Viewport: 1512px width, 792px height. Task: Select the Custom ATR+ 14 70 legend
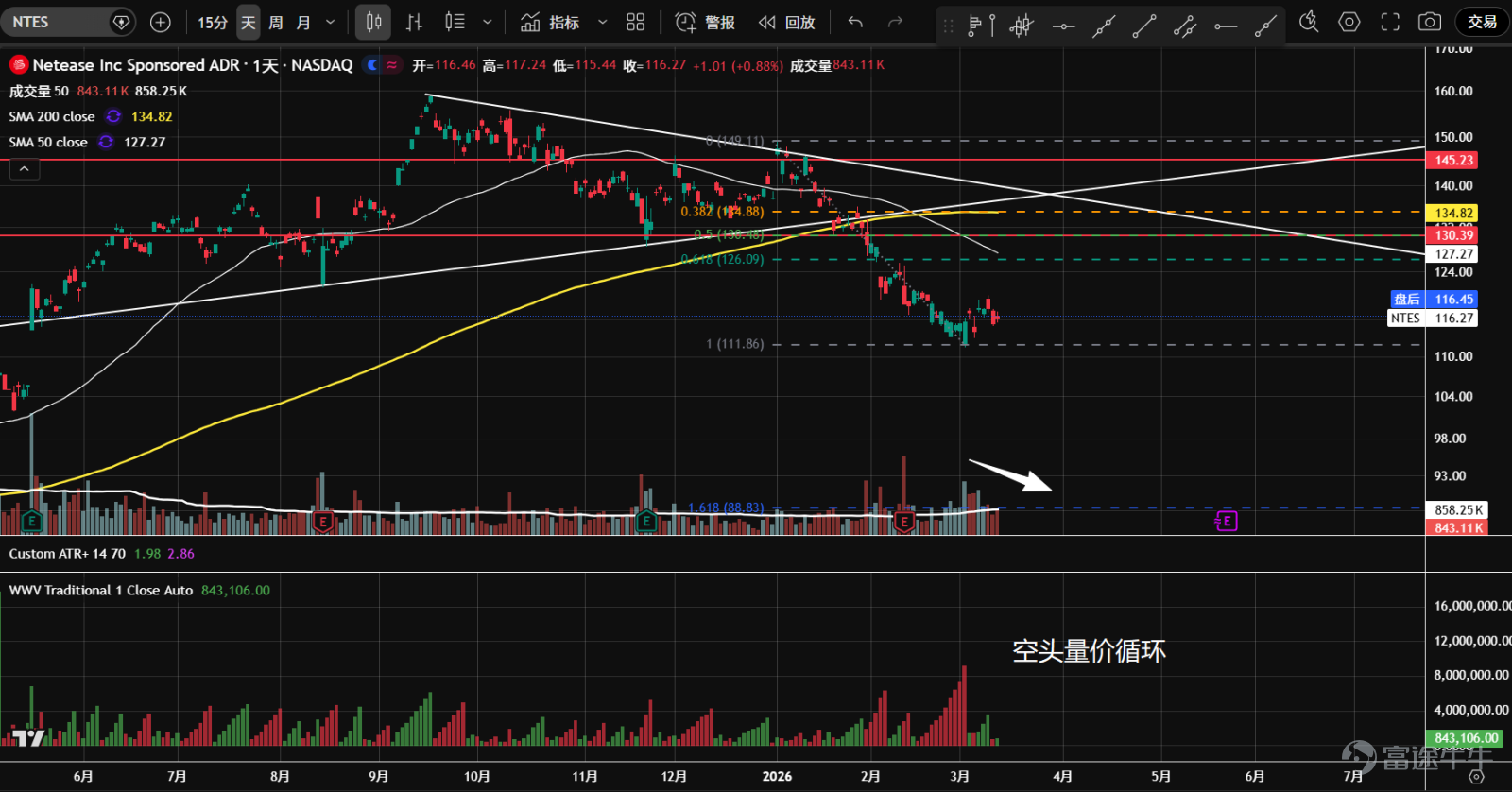(x=67, y=554)
